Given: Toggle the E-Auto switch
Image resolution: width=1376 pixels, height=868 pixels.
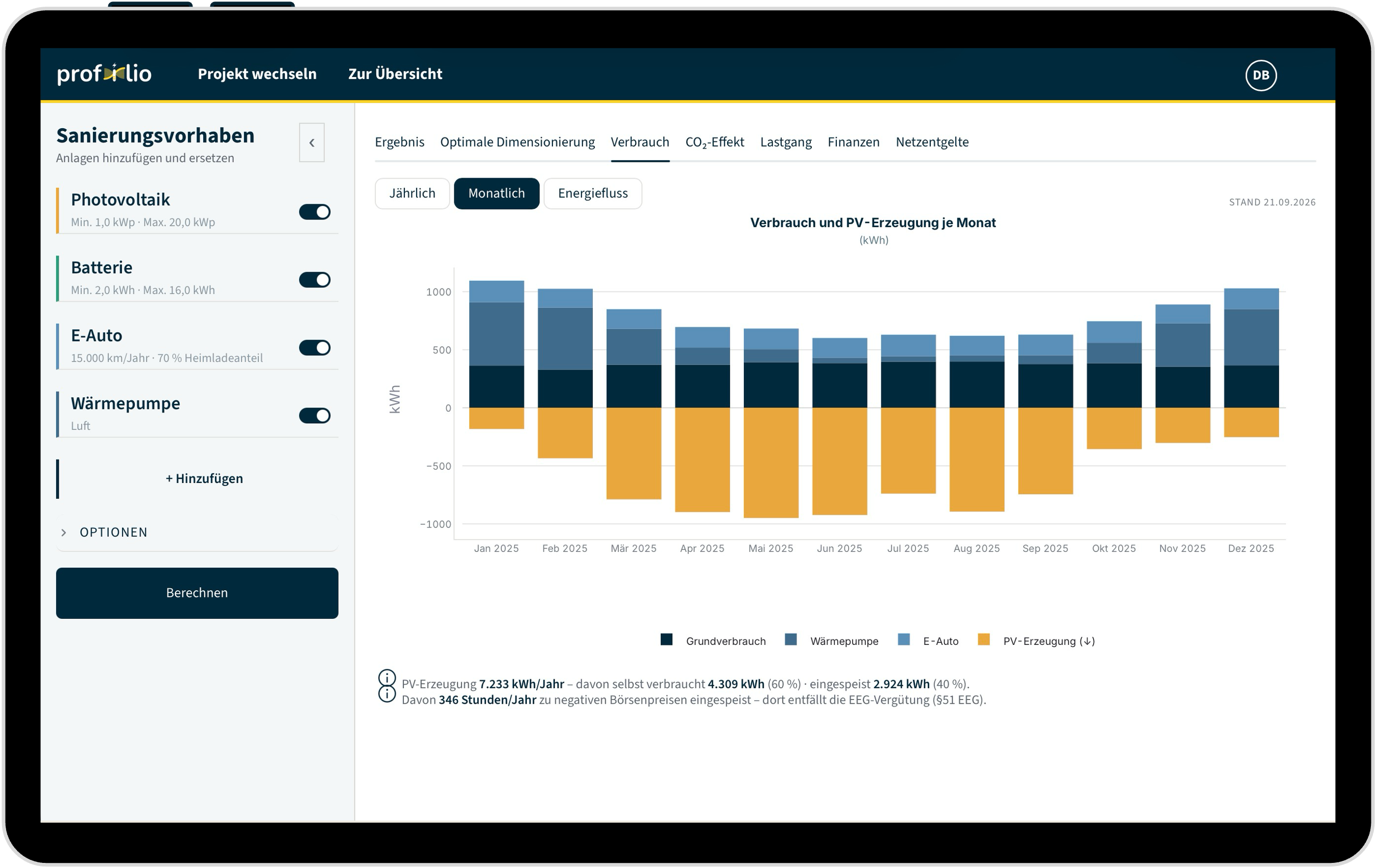Looking at the screenshot, I should [x=315, y=348].
